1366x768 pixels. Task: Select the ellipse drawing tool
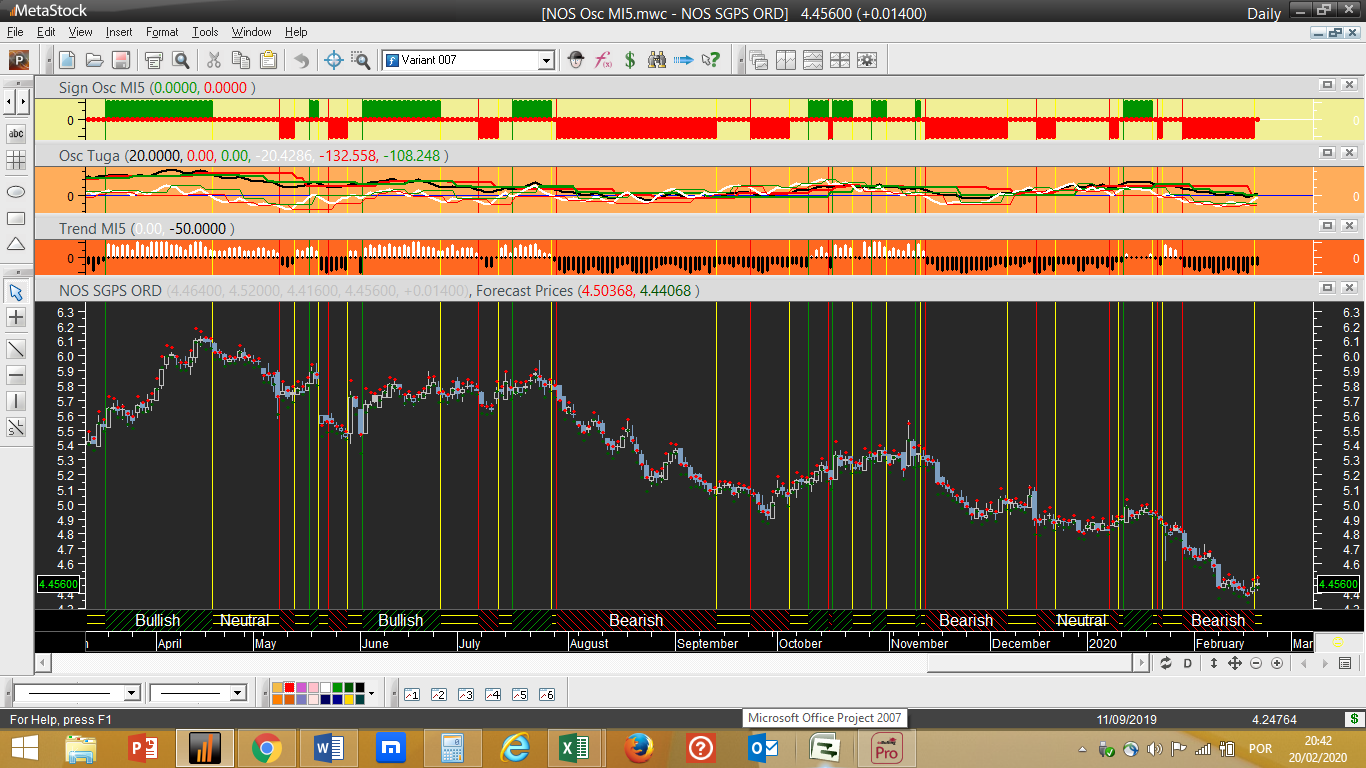(x=16, y=191)
